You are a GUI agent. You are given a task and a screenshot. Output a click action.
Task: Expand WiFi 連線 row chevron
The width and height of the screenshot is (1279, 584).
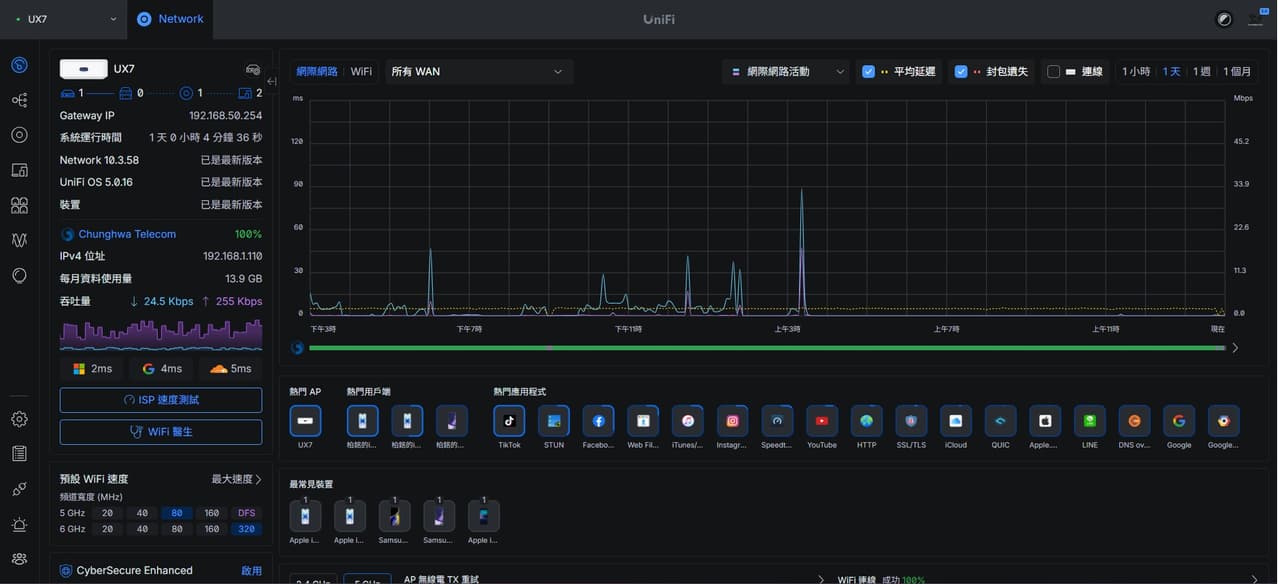coord(1255,579)
